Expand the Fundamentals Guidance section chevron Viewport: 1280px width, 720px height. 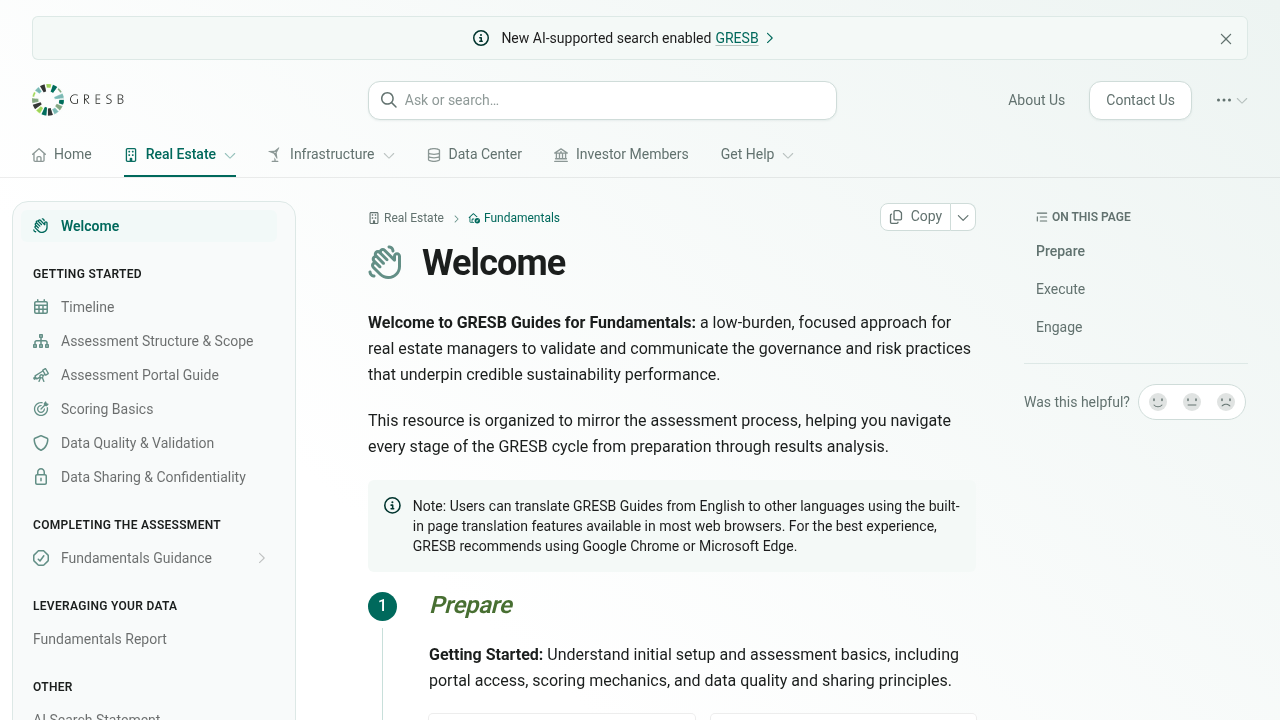coord(262,558)
